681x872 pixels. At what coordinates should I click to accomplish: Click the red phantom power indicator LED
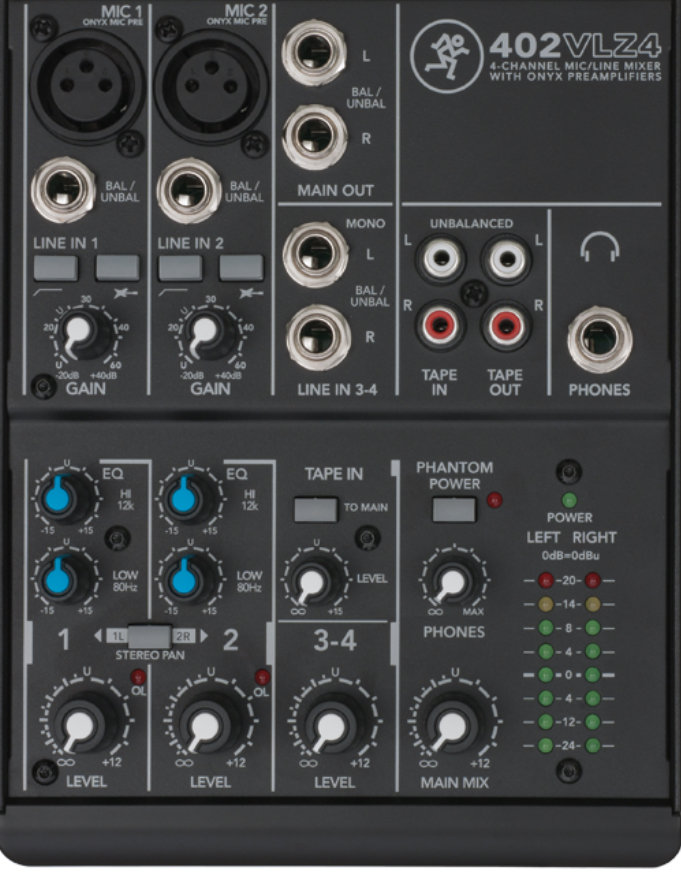(494, 500)
